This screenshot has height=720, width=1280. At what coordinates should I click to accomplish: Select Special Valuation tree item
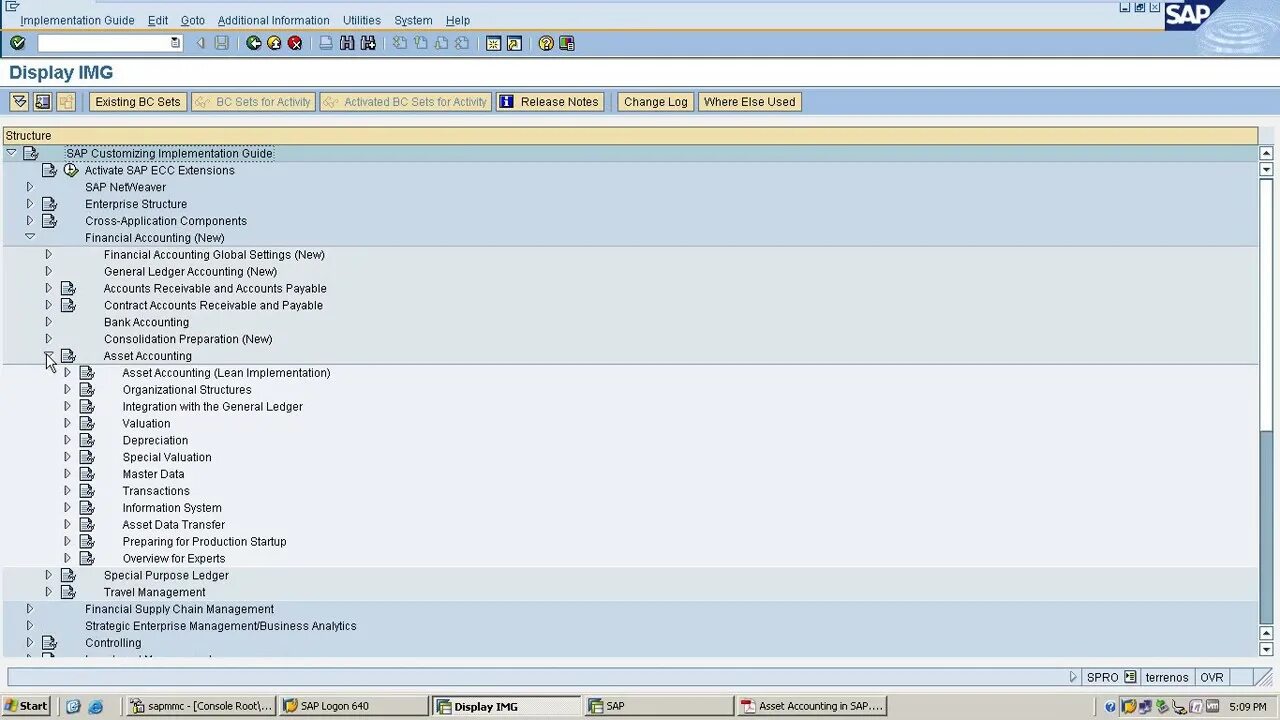[167, 457]
